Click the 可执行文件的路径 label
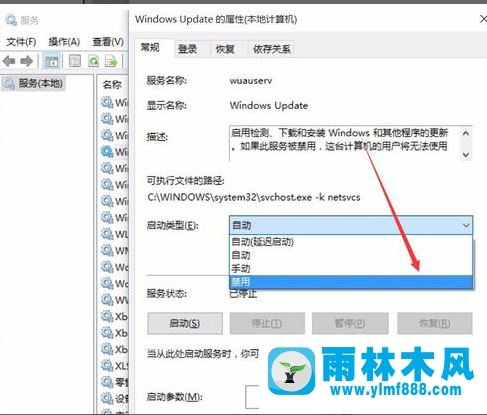 [x=185, y=181]
